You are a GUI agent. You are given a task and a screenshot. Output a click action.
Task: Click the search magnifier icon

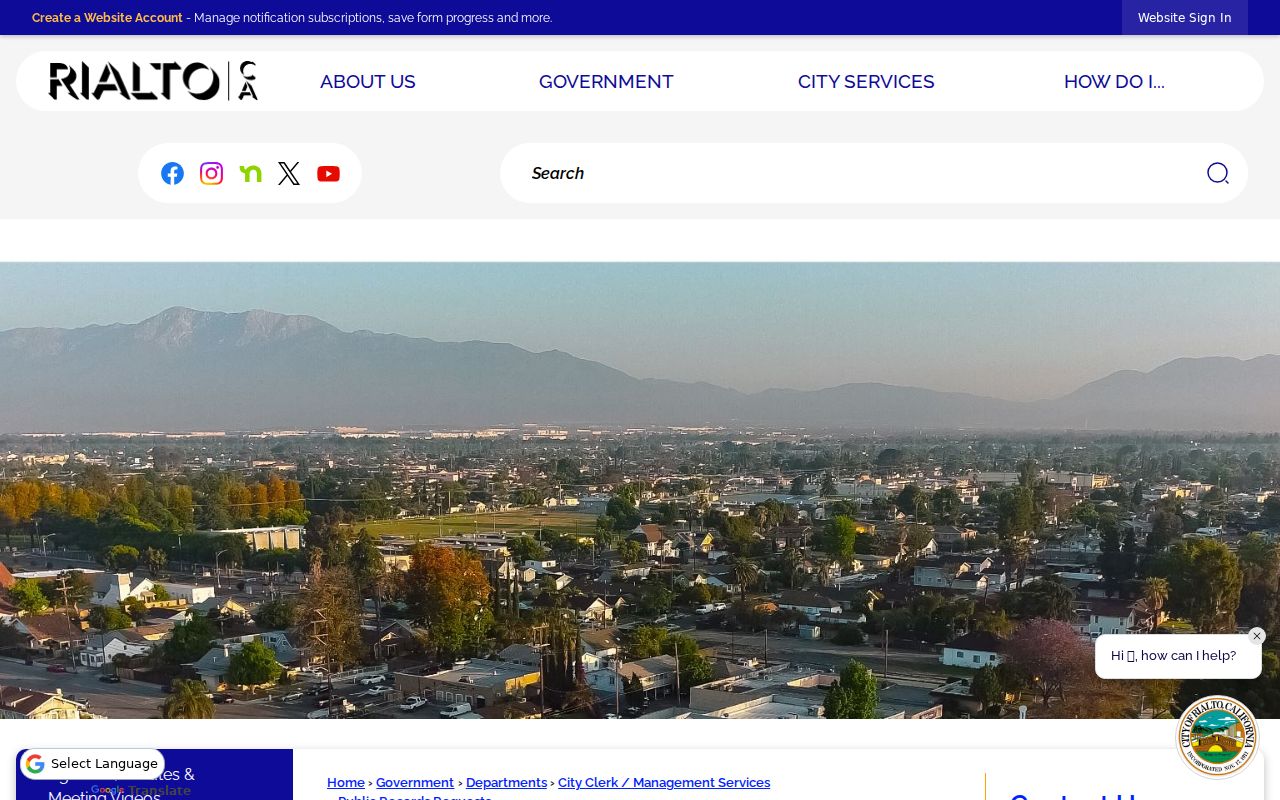click(x=1217, y=173)
